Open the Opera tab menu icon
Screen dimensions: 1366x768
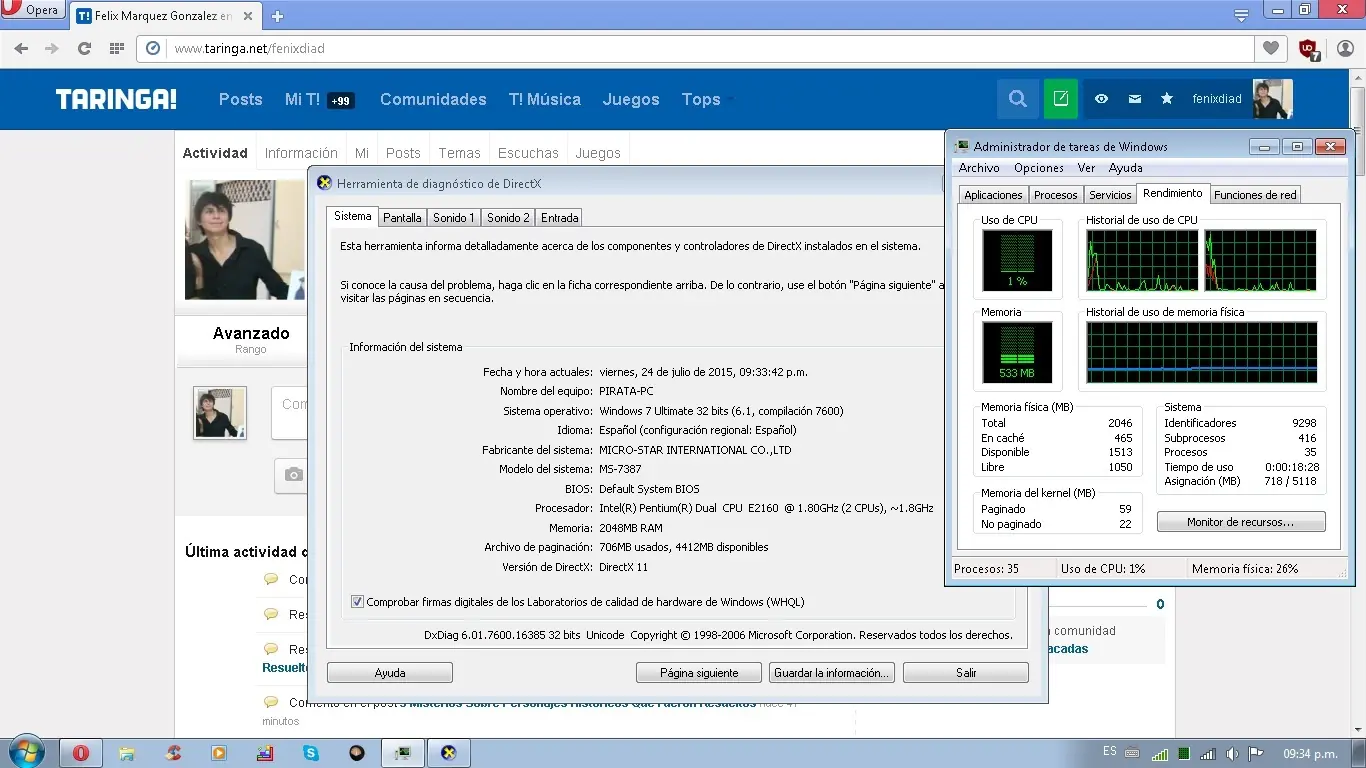point(1241,15)
